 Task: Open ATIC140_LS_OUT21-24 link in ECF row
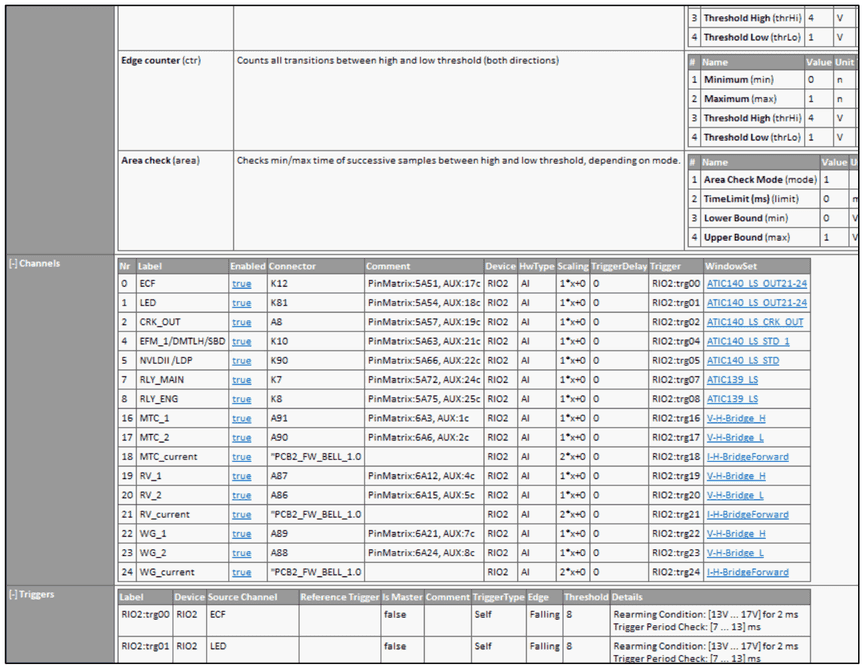click(757, 283)
